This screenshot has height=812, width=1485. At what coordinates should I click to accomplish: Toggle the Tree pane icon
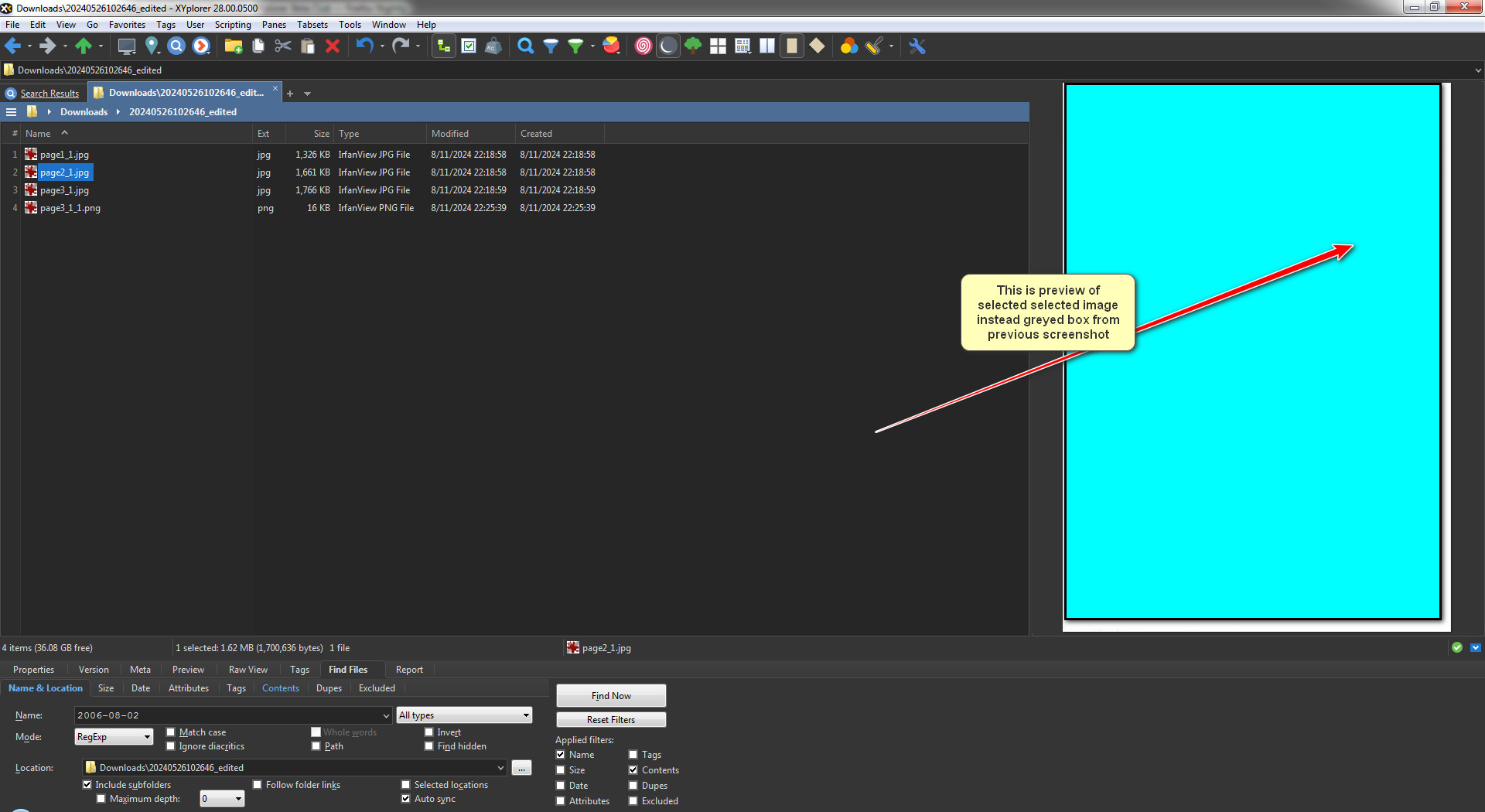click(x=443, y=46)
